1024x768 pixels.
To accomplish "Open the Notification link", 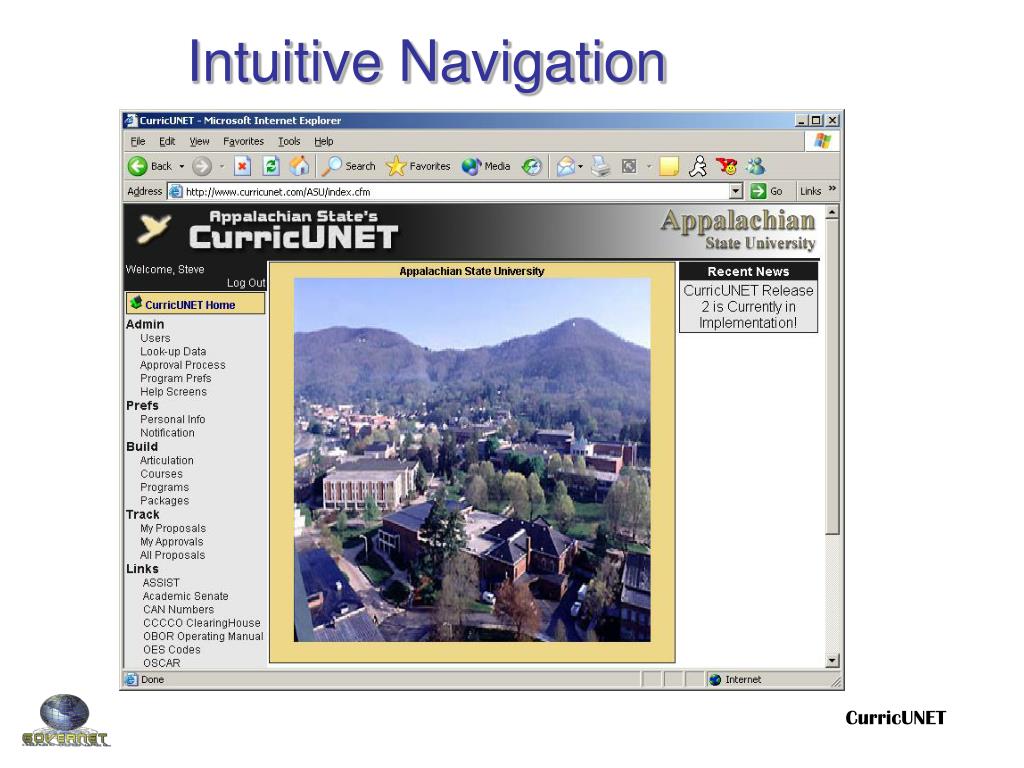I will click(167, 432).
